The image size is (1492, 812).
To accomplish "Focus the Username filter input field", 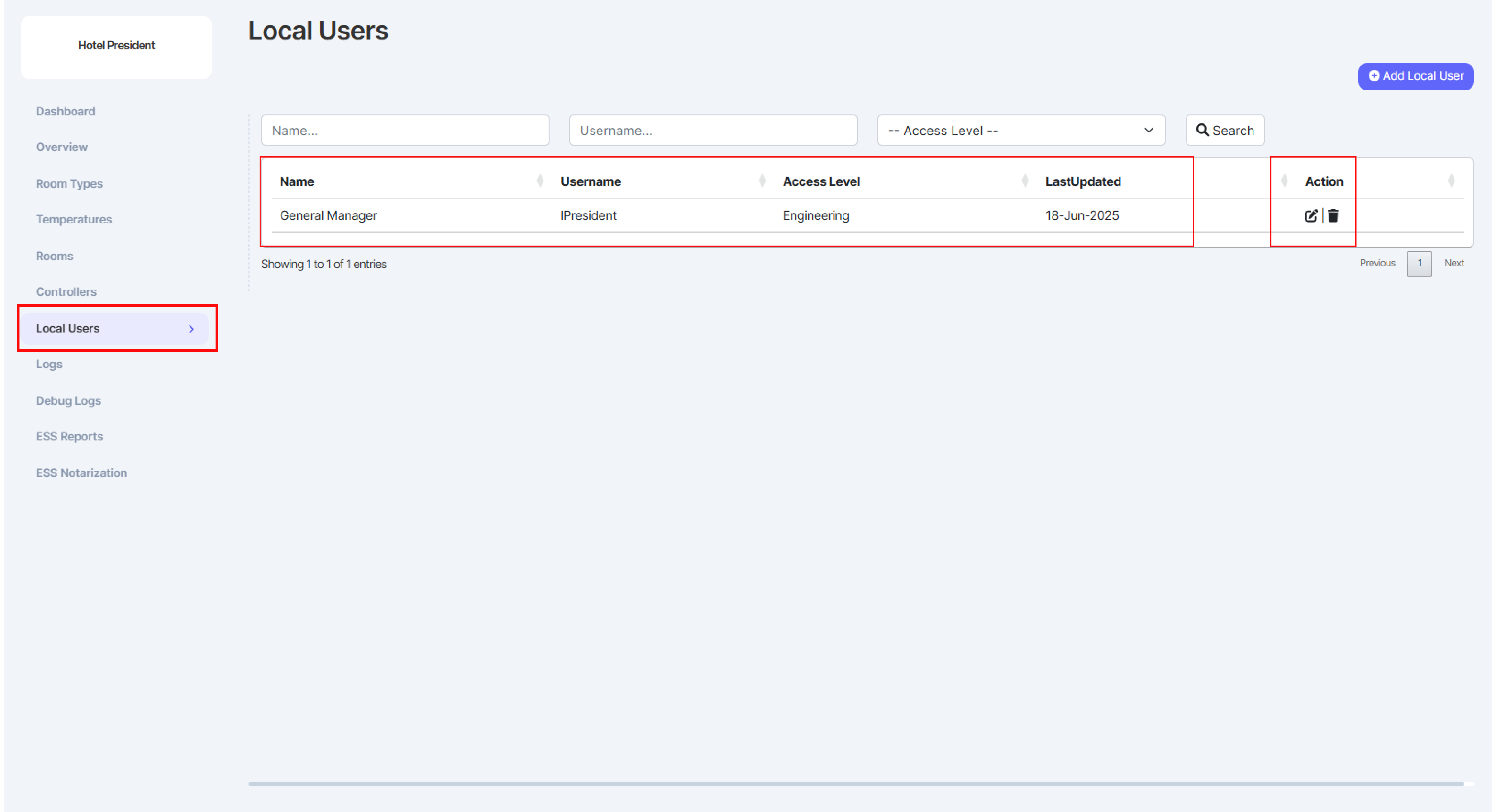I will [x=713, y=130].
